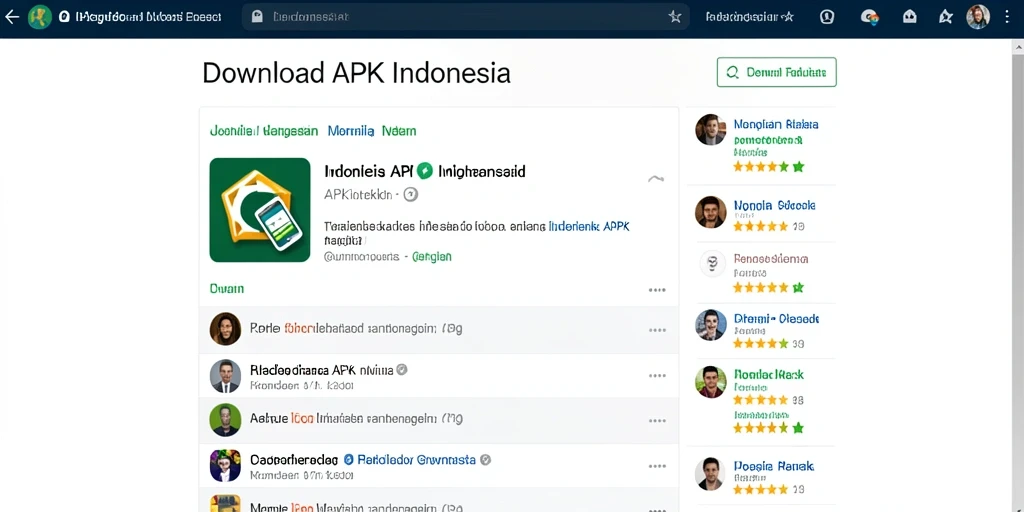The image size is (1024, 512).
Task: Click the grey badge after 'APK nlviua'
Action: [x=402, y=370]
